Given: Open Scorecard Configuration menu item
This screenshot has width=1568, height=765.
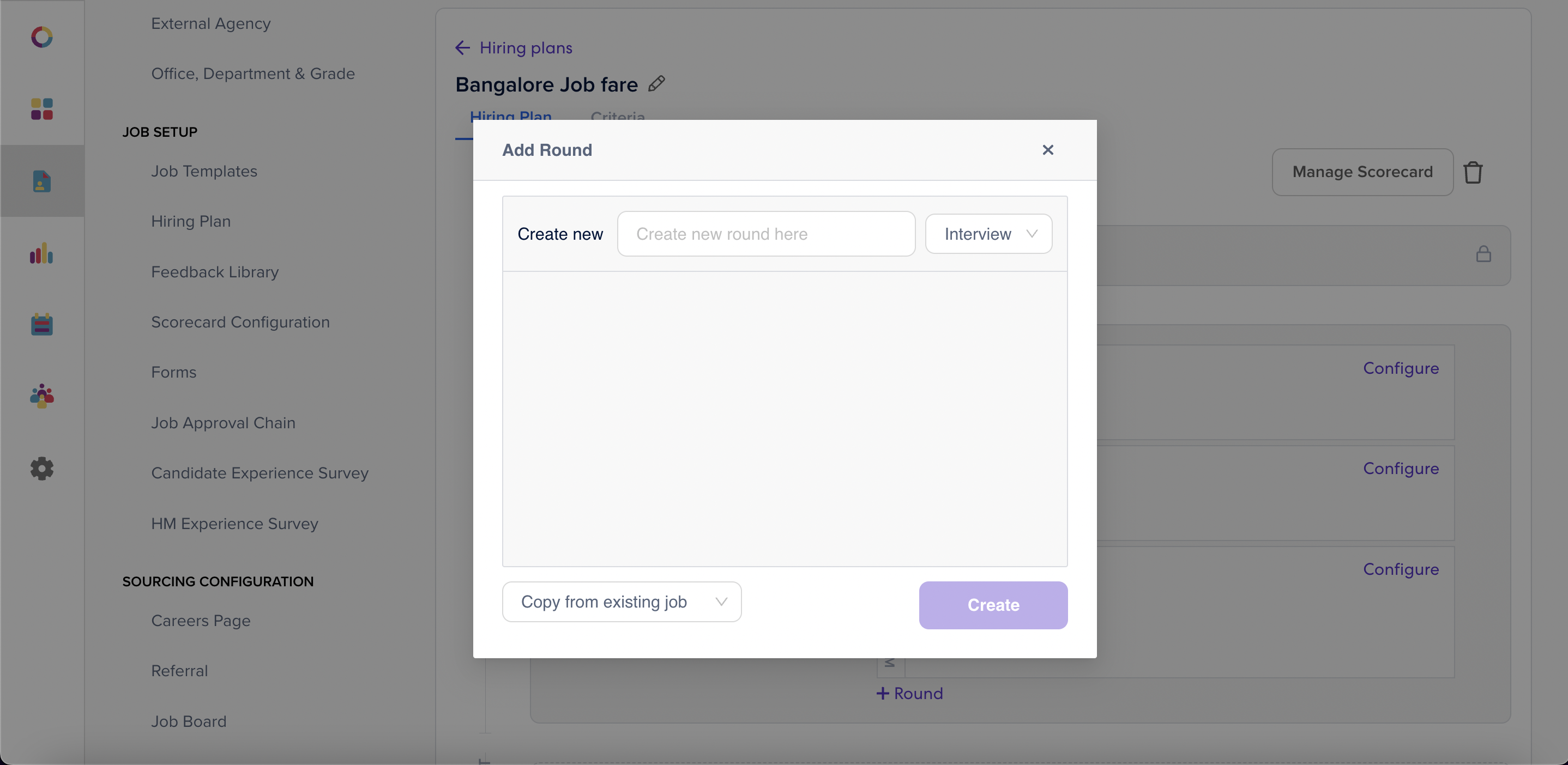Looking at the screenshot, I should point(240,321).
